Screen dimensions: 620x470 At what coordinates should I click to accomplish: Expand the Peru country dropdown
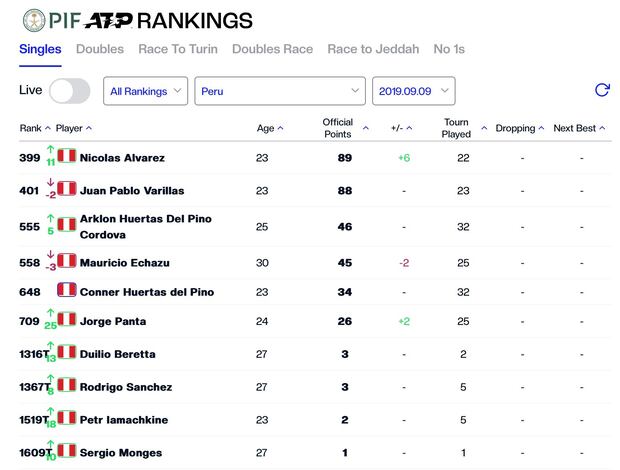point(279,91)
